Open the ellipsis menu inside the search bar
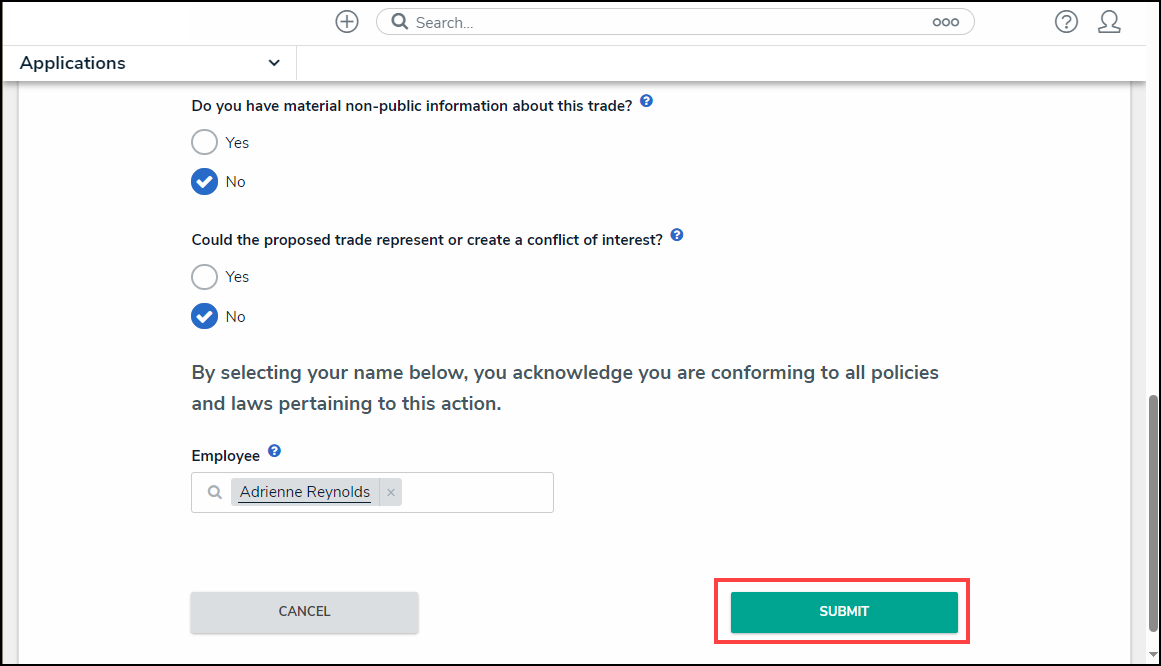Viewport: 1161px width, 666px height. coord(945,21)
